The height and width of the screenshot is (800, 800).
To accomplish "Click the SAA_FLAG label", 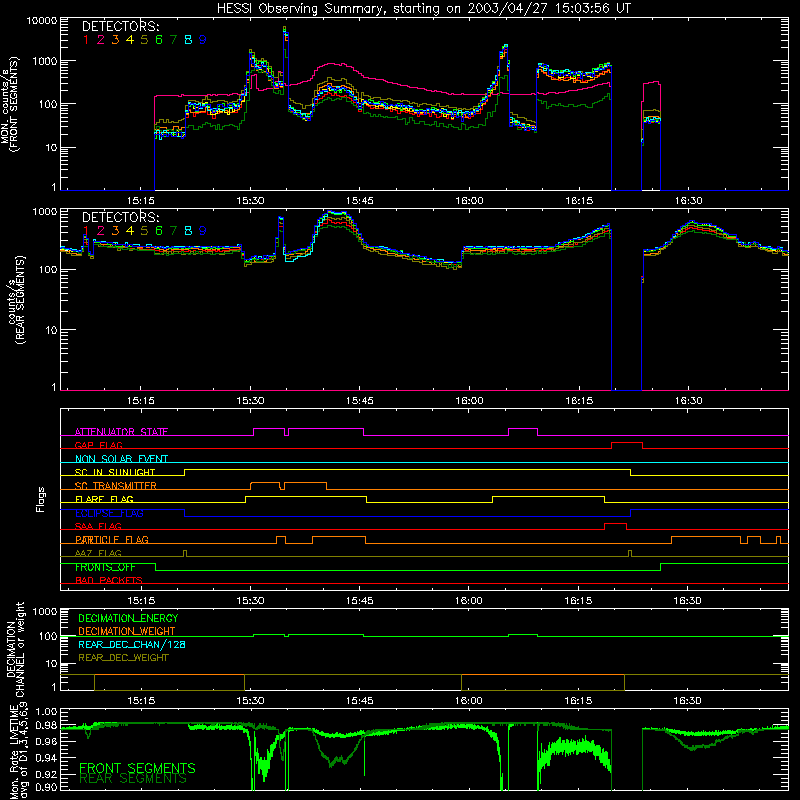I will click(98, 527).
